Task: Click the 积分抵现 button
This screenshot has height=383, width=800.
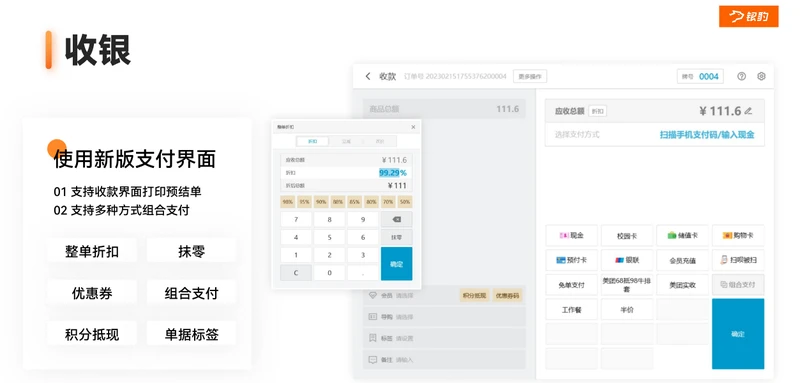Action: pos(474,295)
